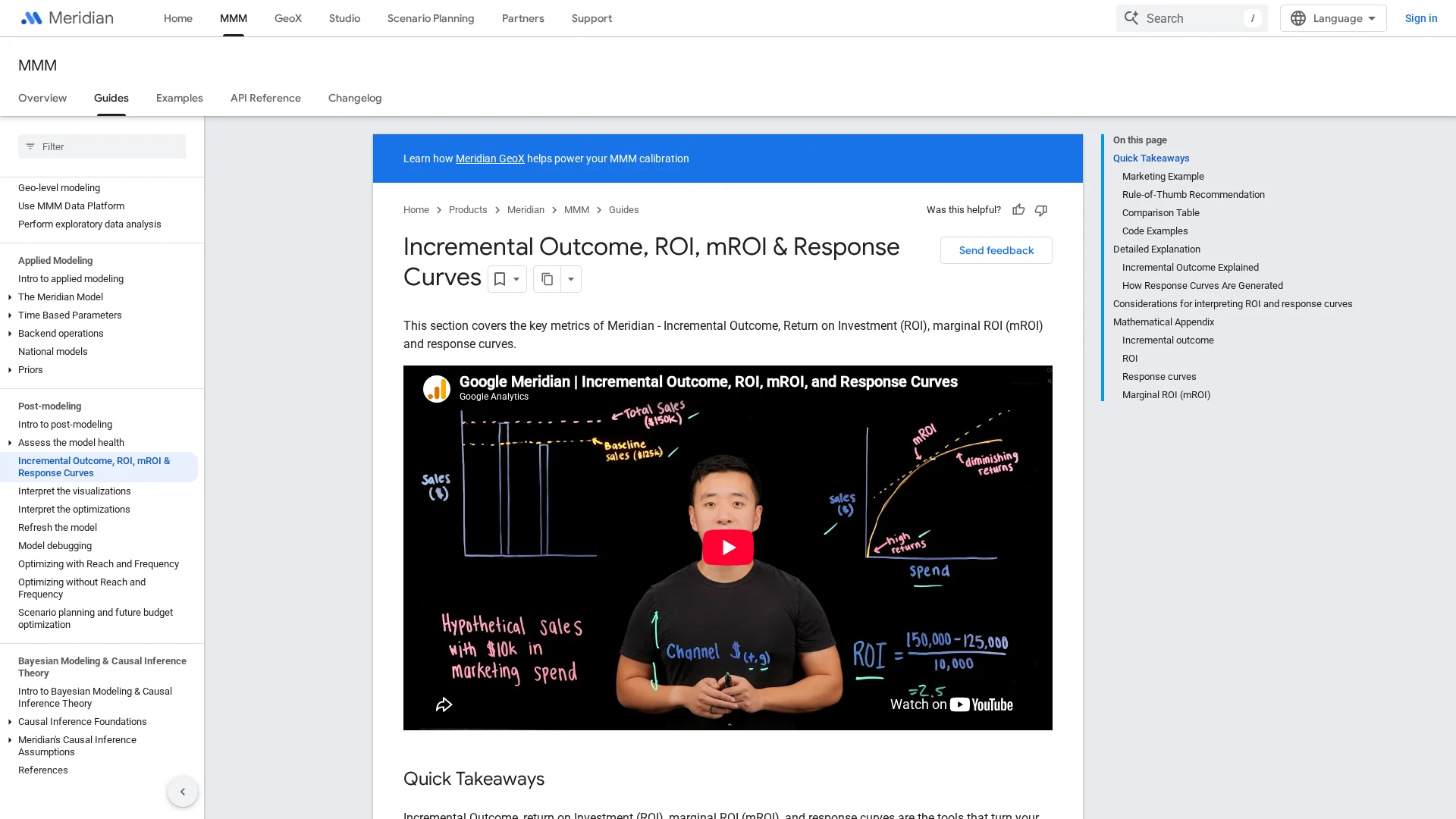Click Home in the breadcrumb
The height and width of the screenshot is (819, 1456).
pyautogui.click(x=416, y=210)
